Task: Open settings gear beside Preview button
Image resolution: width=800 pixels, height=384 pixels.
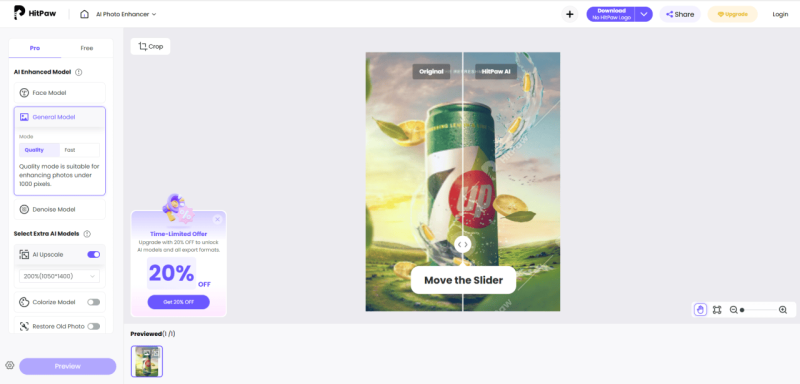Action: coord(10,365)
